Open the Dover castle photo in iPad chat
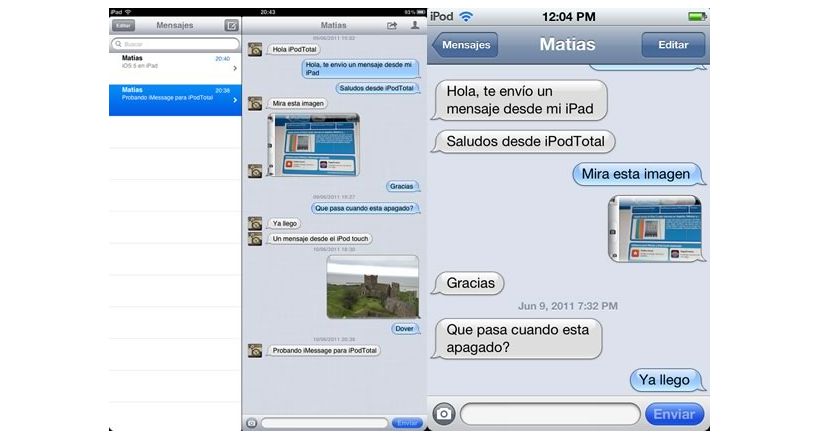This screenshot has width=820, height=440. pyautogui.click(x=372, y=287)
